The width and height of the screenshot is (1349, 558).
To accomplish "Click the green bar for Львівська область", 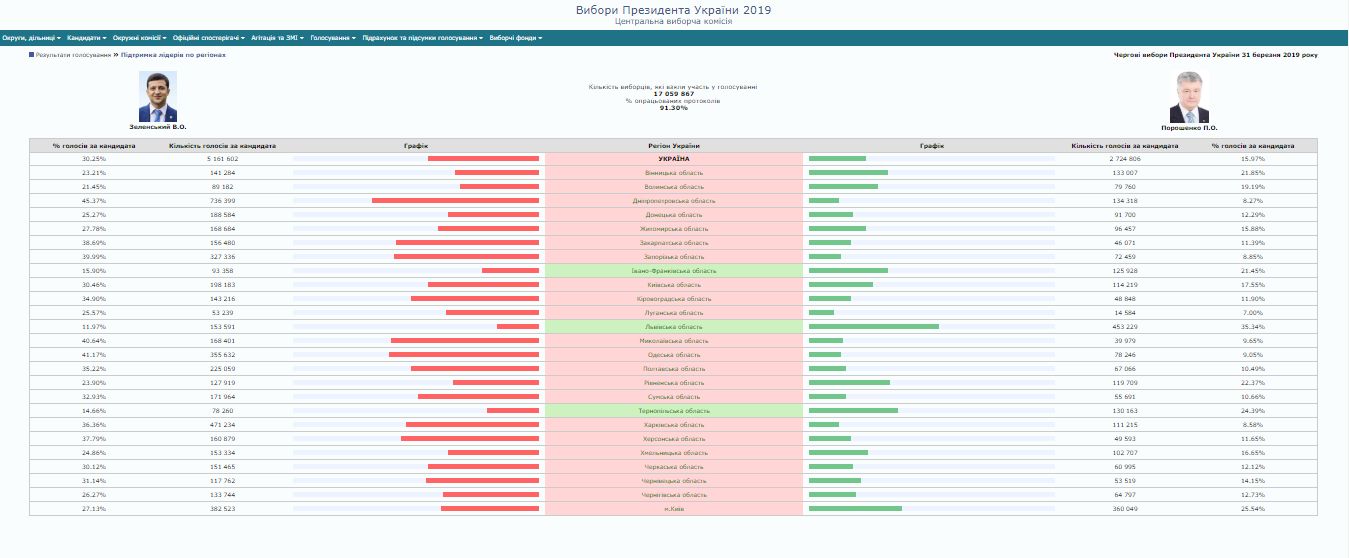I will [873, 327].
